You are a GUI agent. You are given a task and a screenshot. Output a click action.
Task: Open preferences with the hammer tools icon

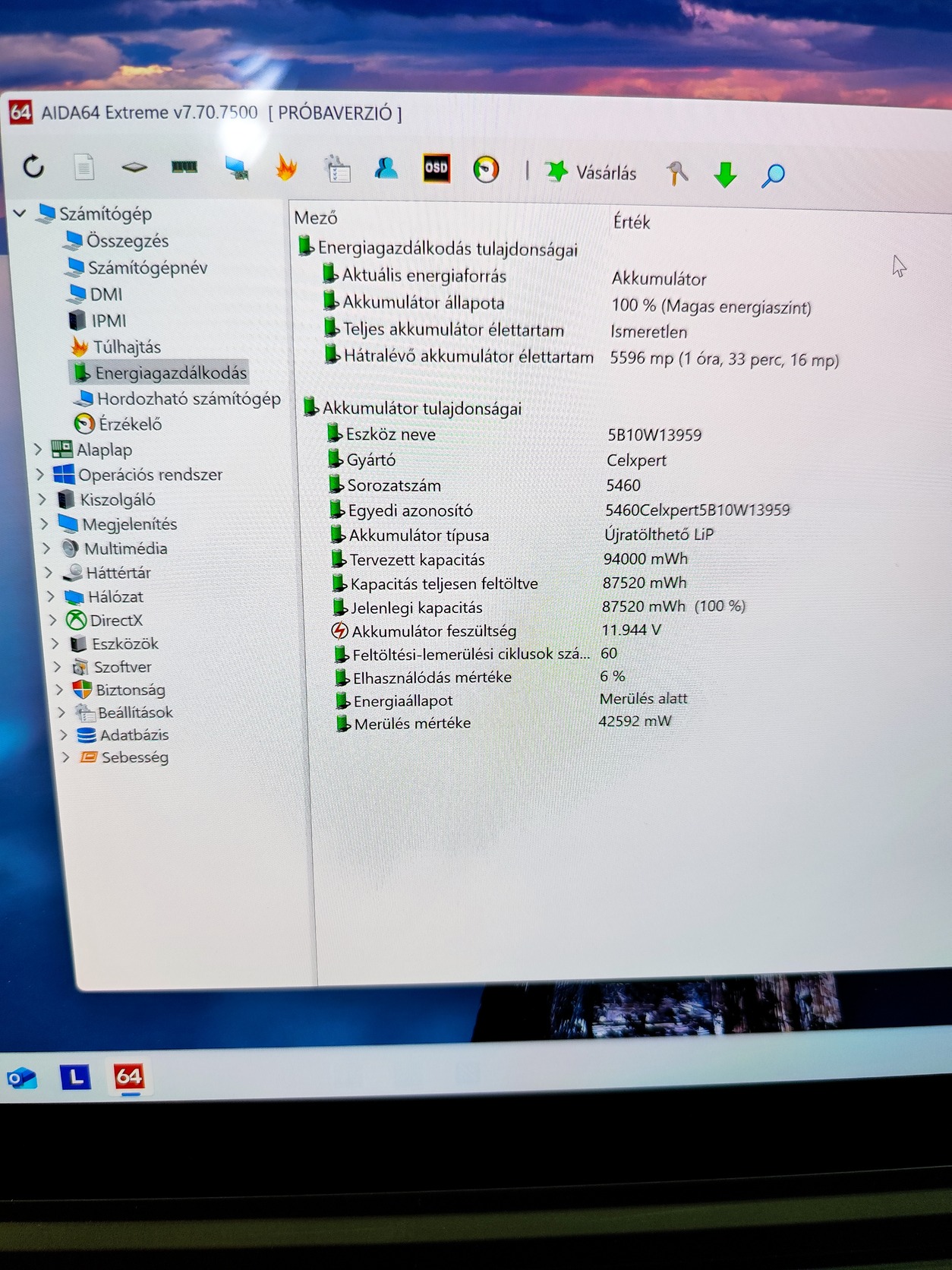pyautogui.click(x=676, y=173)
